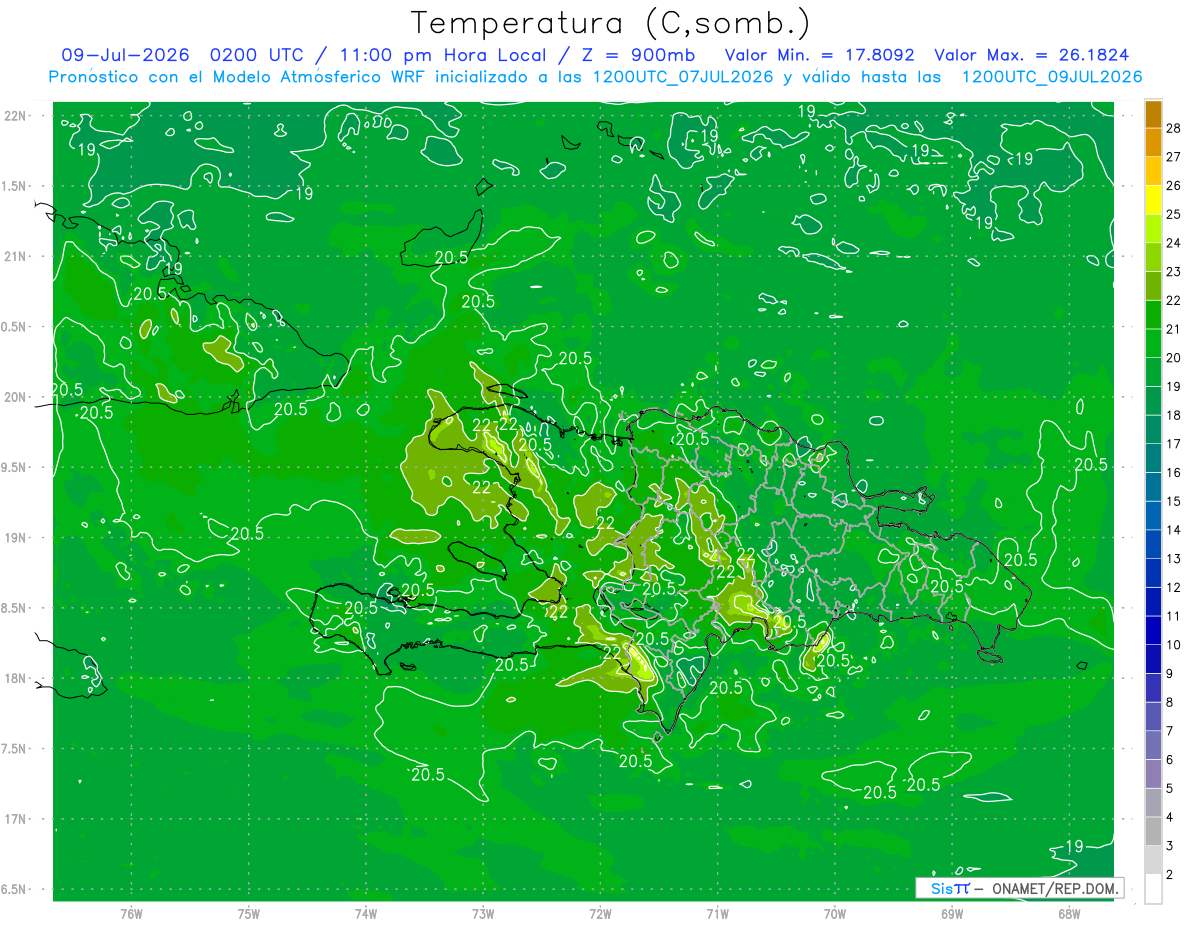Click the dark blue swatch between 10 and 11

pos(1153,631)
